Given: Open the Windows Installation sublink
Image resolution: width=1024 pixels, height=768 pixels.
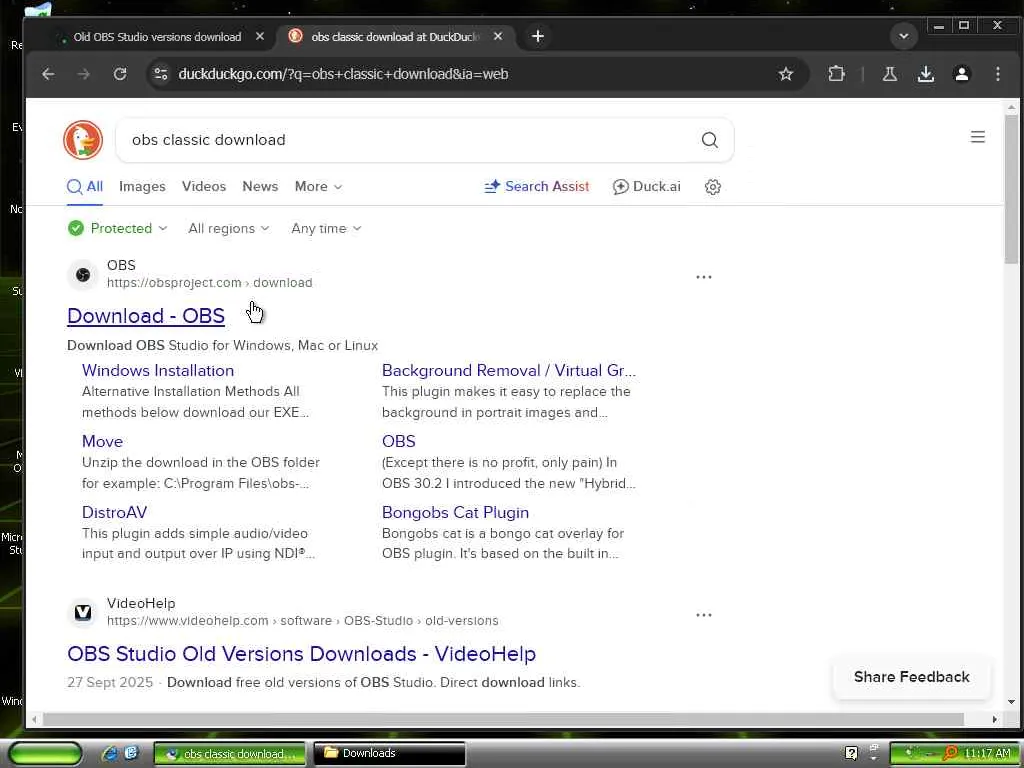Looking at the screenshot, I should coord(158,370).
